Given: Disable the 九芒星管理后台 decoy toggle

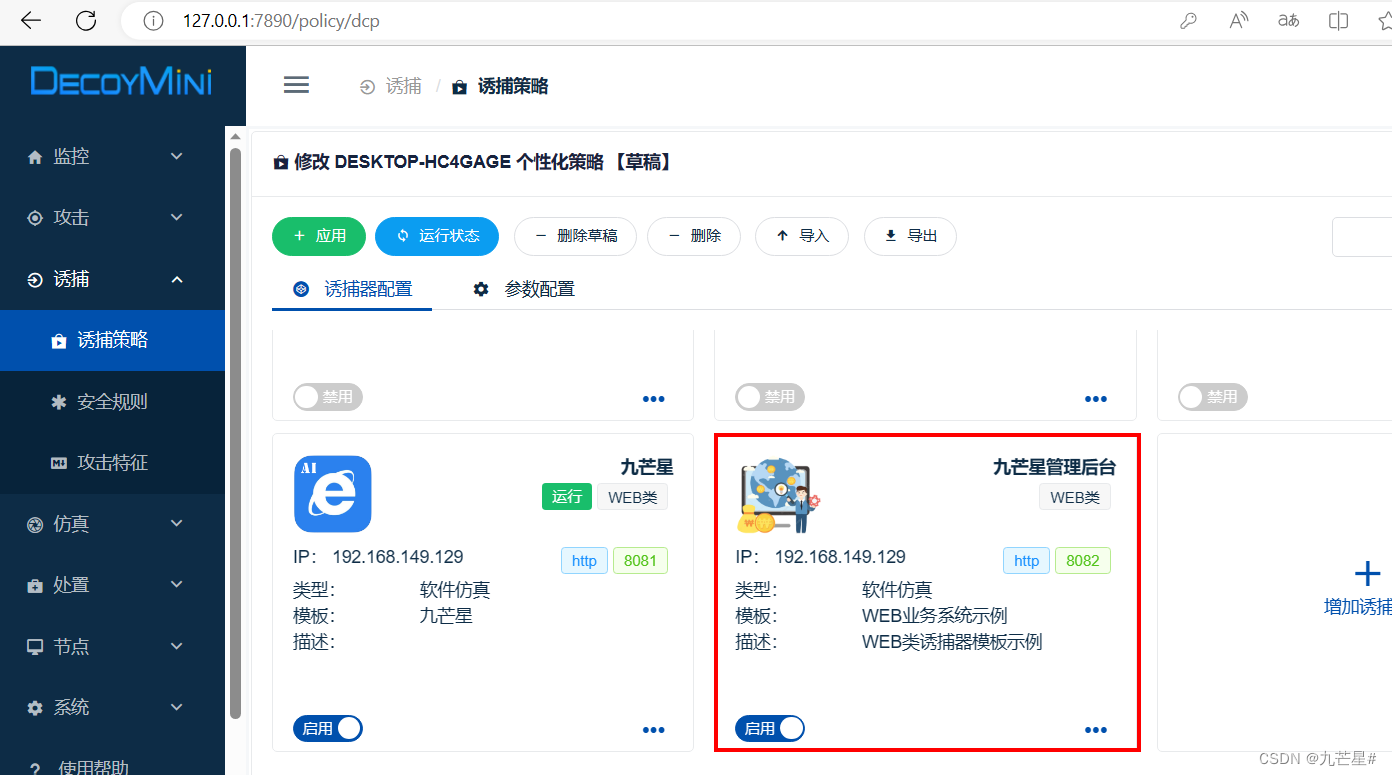Looking at the screenshot, I should point(770,729).
